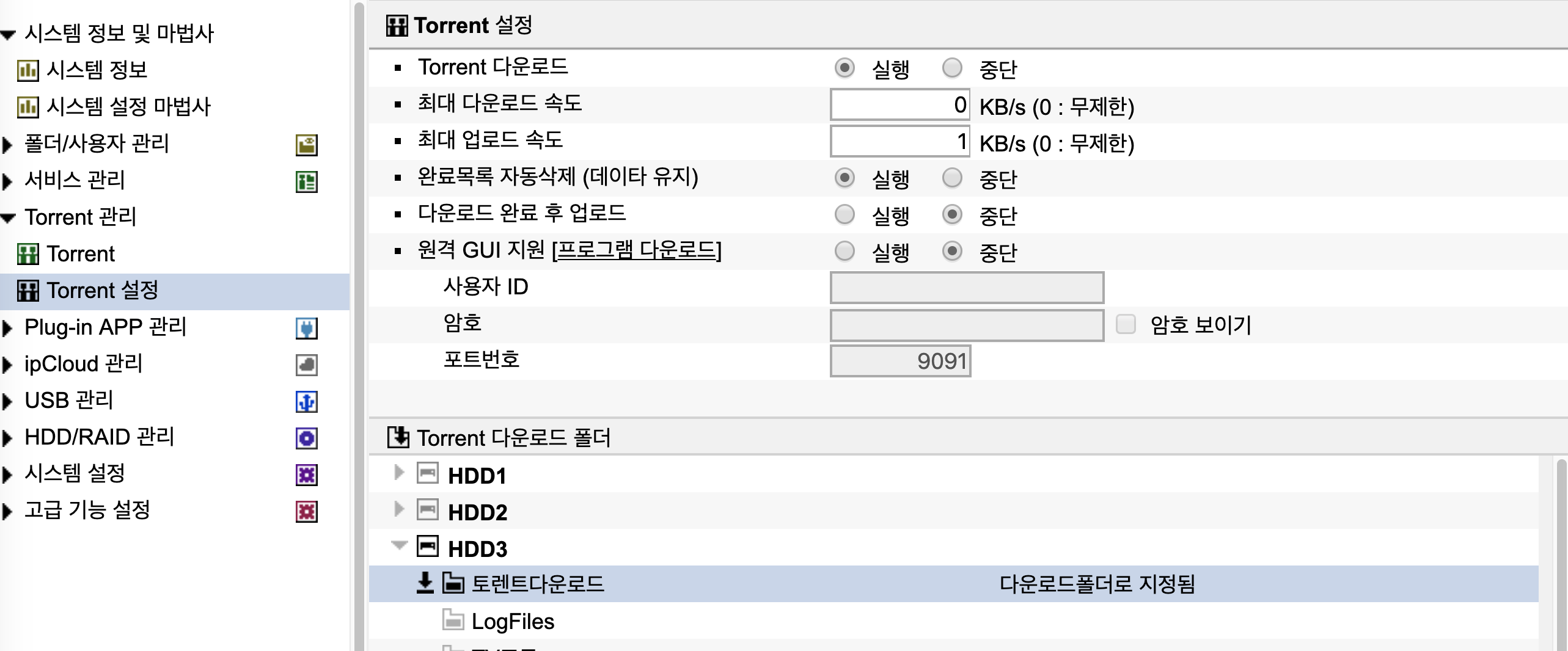
Task: Click the 고급 기능 설정 red gear icon
Action: coord(307,511)
